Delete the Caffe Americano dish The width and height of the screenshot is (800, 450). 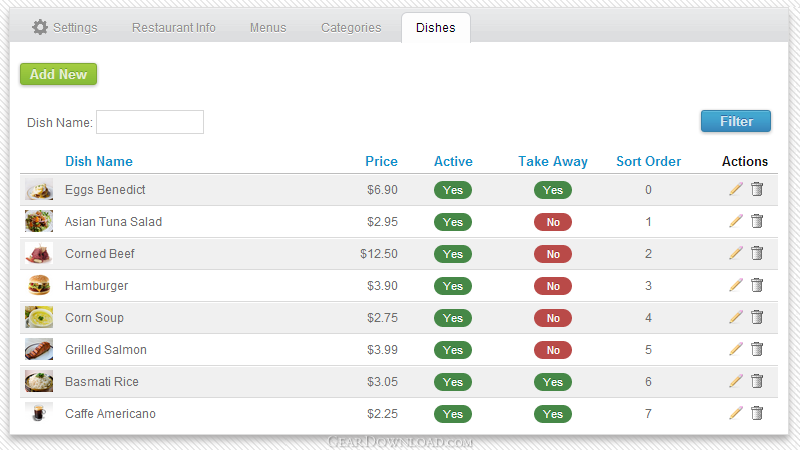[x=757, y=413]
